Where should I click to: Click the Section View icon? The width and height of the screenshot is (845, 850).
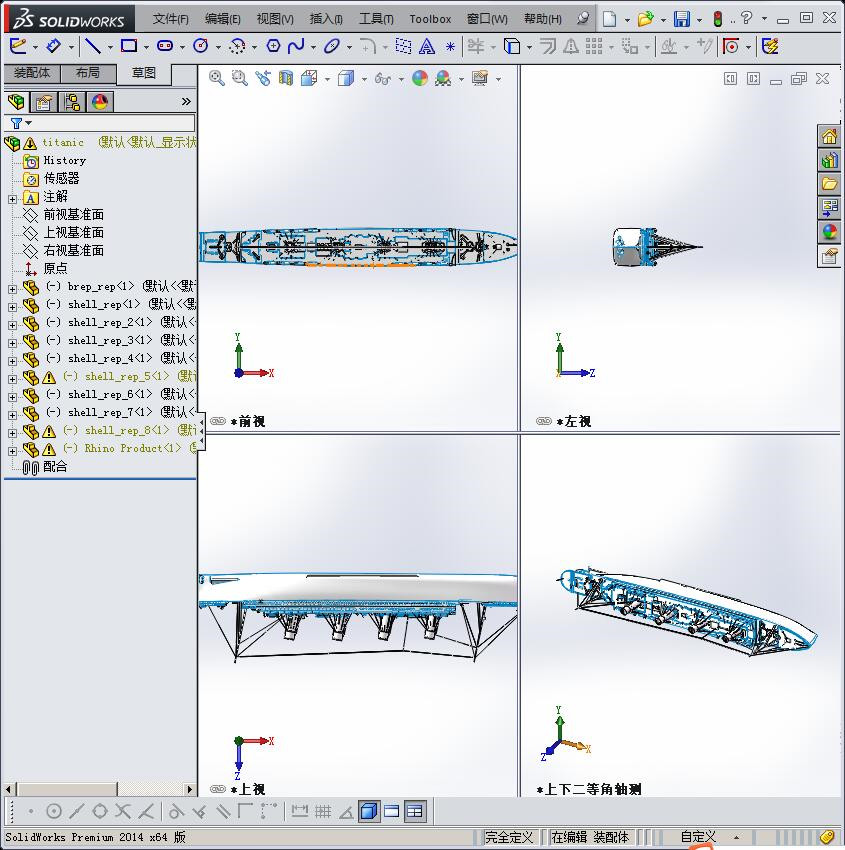pyautogui.click(x=286, y=79)
